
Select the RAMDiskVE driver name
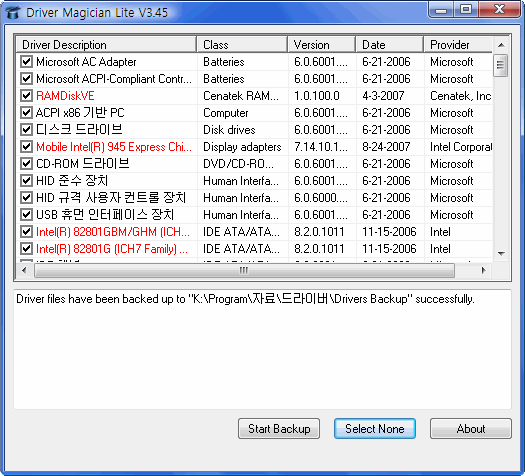pos(65,96)
